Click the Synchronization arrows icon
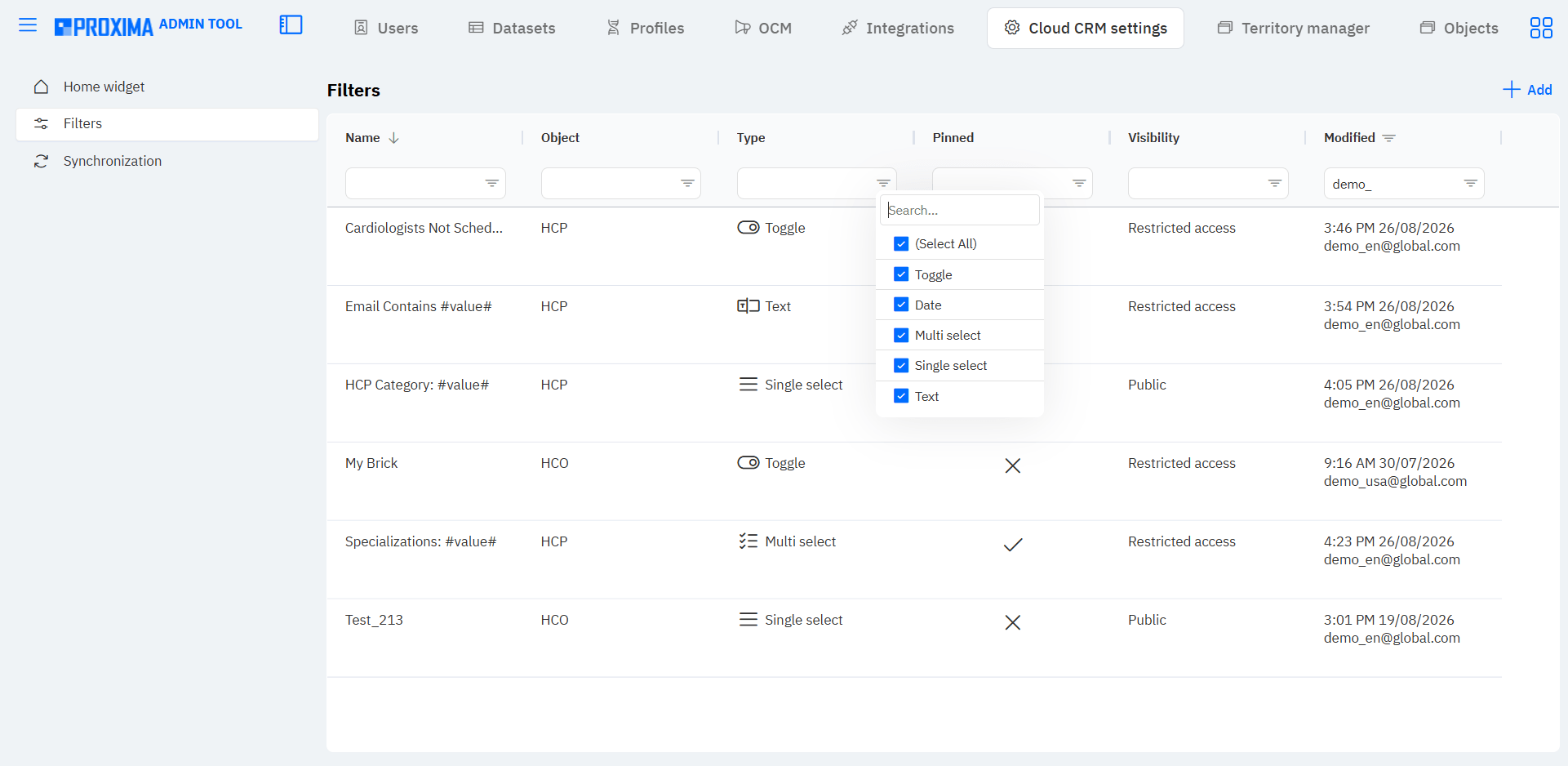 click(41, 162)
